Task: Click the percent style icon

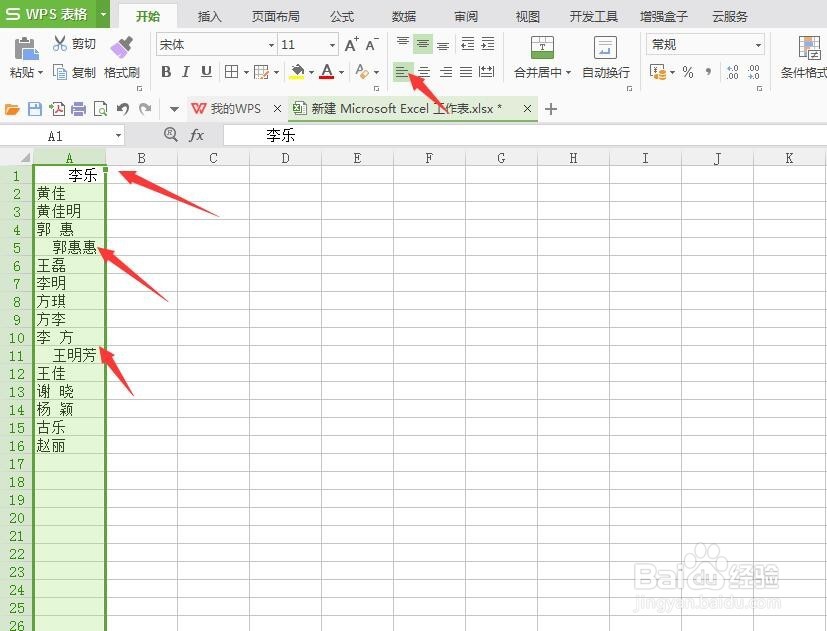Action: coord(688,72)
